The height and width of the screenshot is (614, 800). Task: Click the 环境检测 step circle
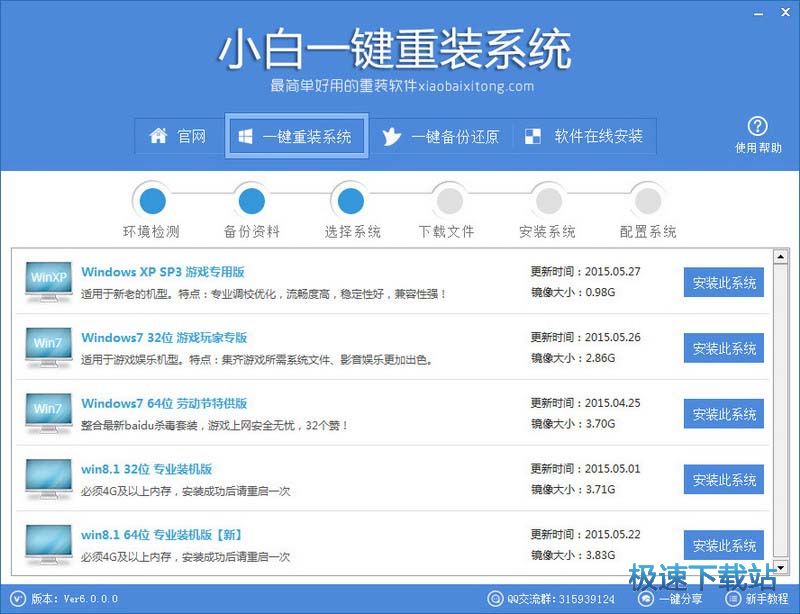(153, 201)
